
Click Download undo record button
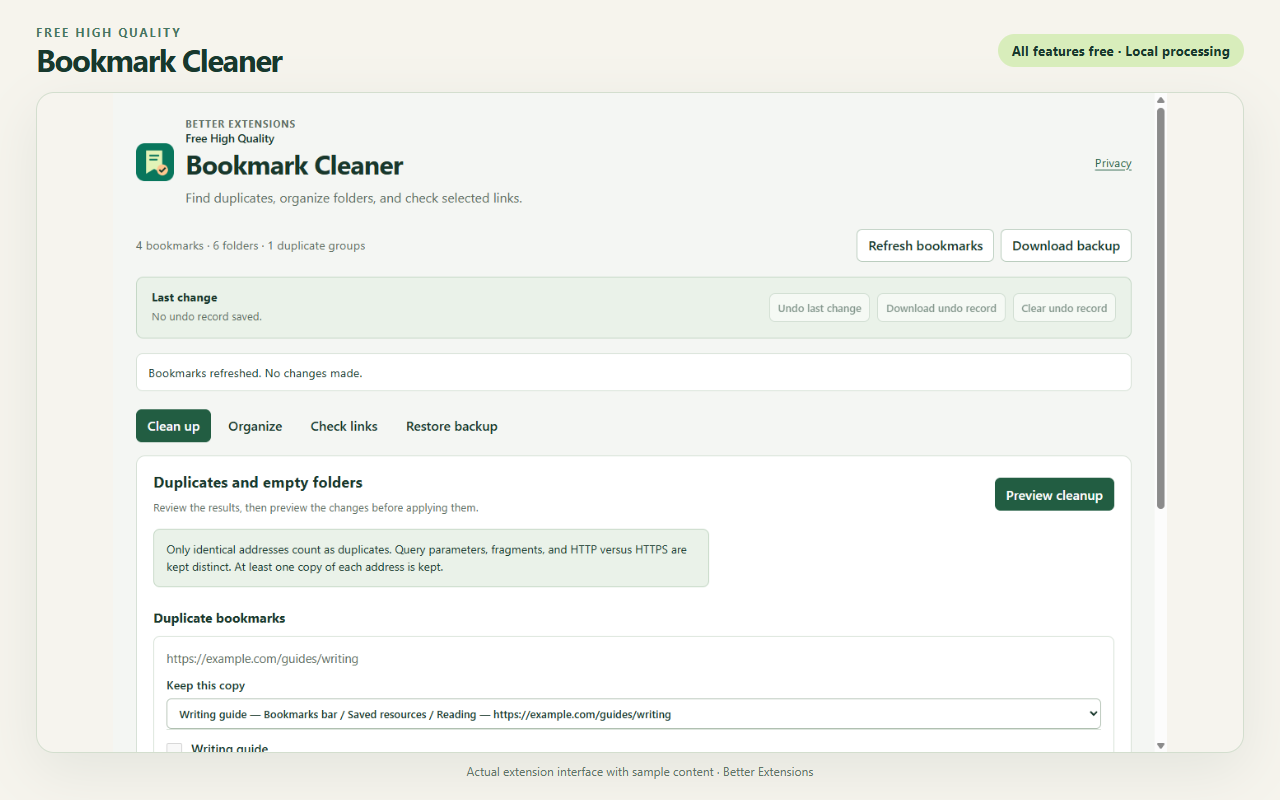941,308
